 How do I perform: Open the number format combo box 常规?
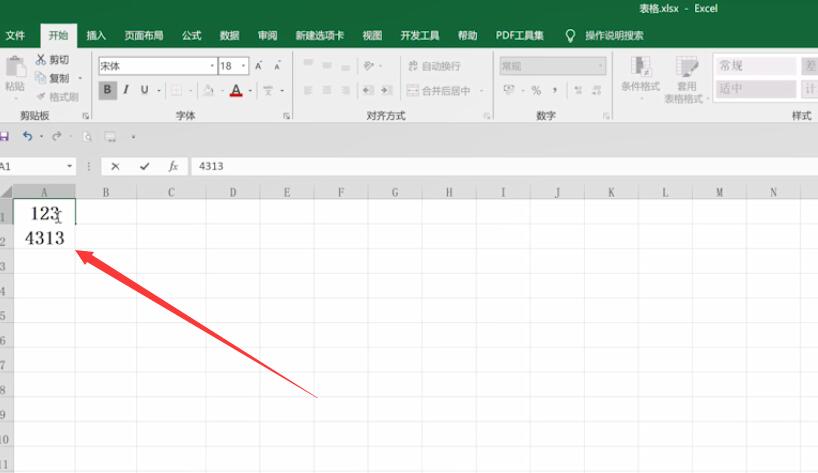click(552, 66)
